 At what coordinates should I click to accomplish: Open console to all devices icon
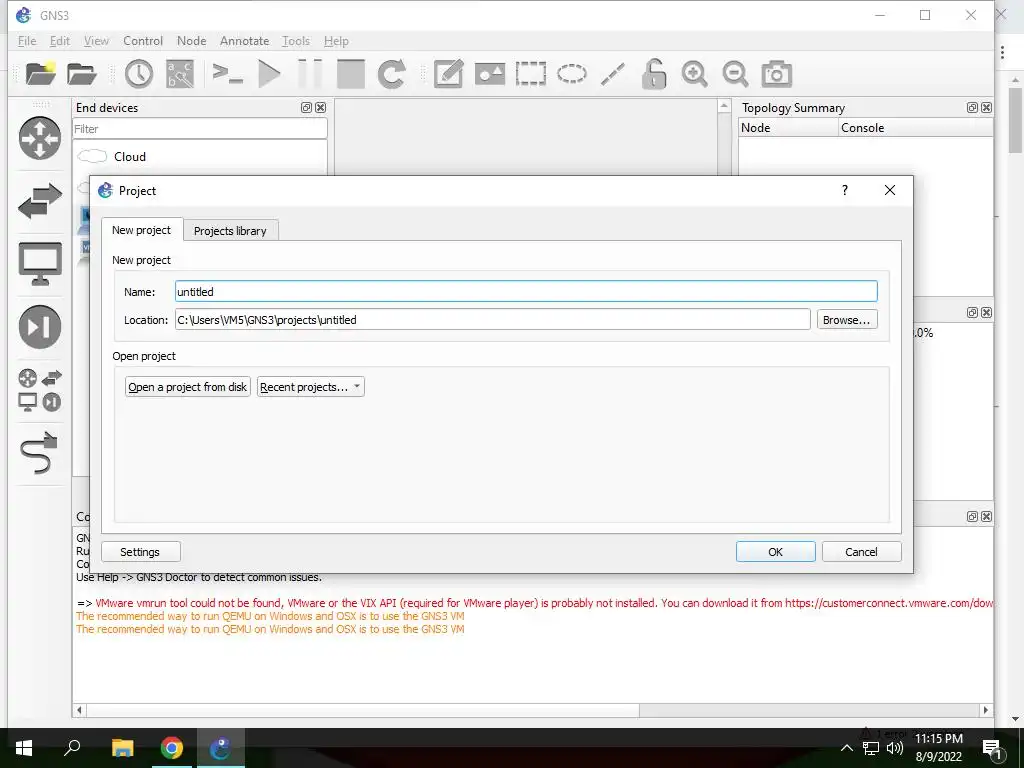[228, 73]
